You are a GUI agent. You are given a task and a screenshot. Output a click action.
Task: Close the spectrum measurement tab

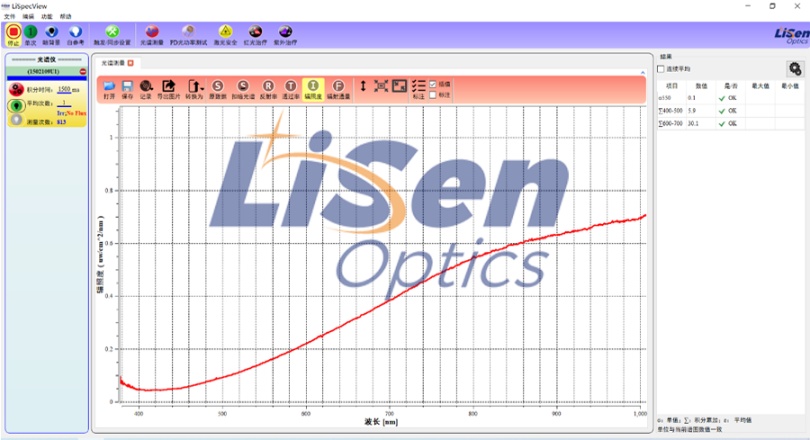[x=131, y=63]
